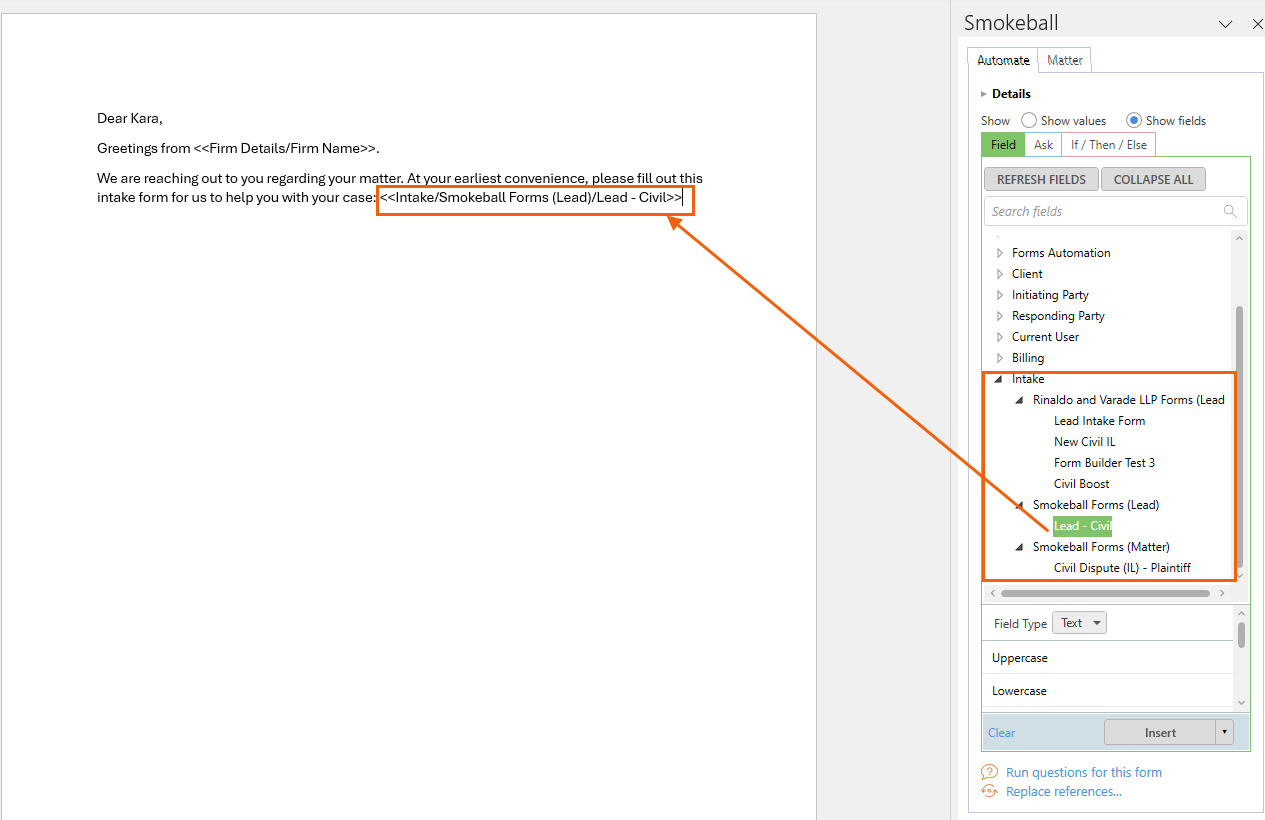This screenshot has width=1265, height=820.
Task: Click the Replace references link
Action: pyautogui.click(x=1064, y=791)
